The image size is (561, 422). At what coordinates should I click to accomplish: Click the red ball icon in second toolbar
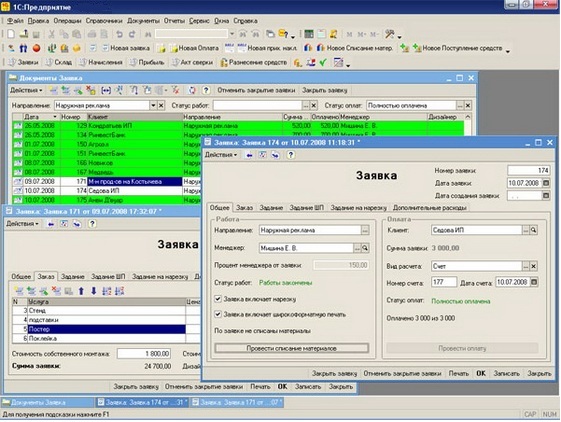36,48
